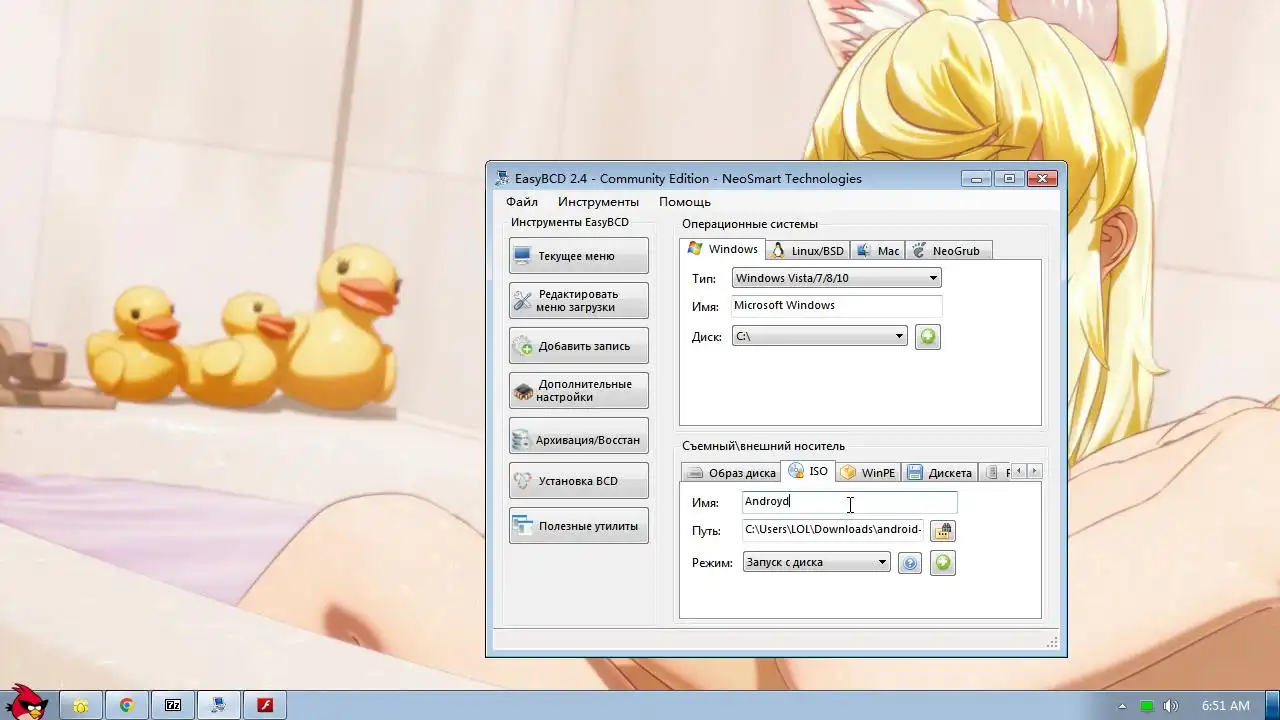Click the EasyBCD title bar icon
The height and width of the screenshot is (720, 1280).
502,178
